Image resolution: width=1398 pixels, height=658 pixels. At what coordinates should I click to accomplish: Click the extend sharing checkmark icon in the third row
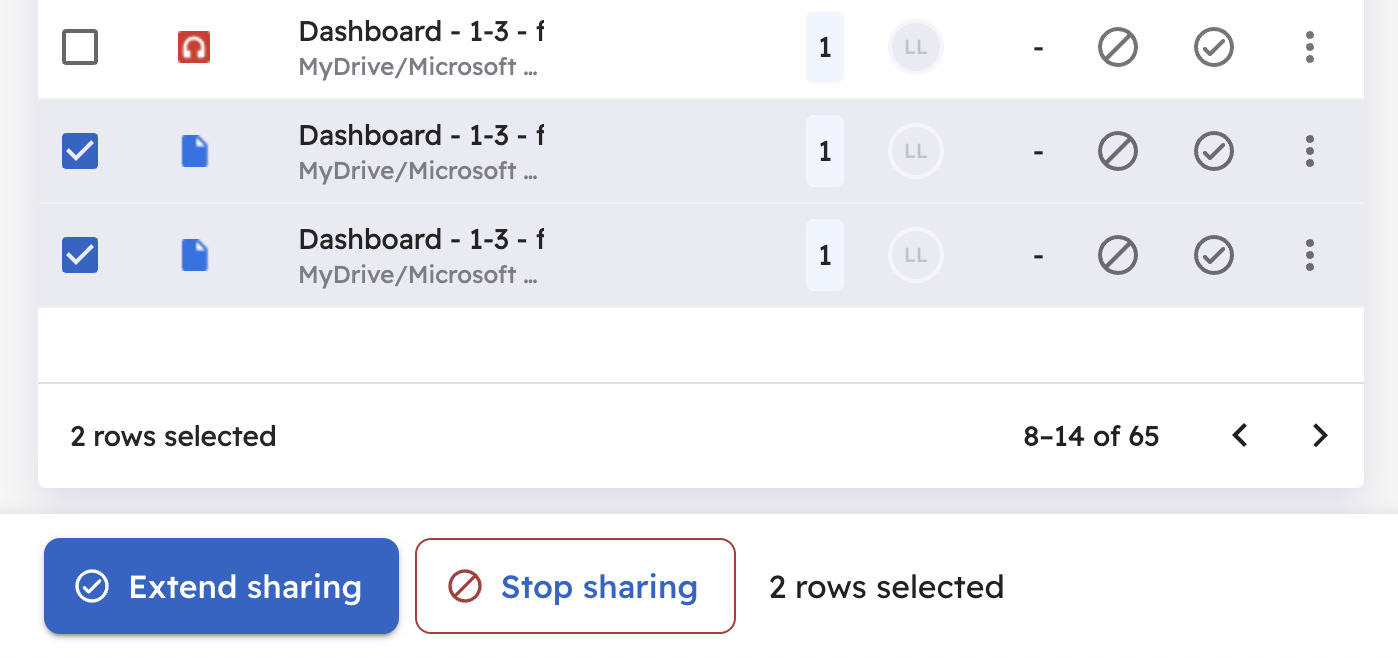click(x=1214, y=255)
